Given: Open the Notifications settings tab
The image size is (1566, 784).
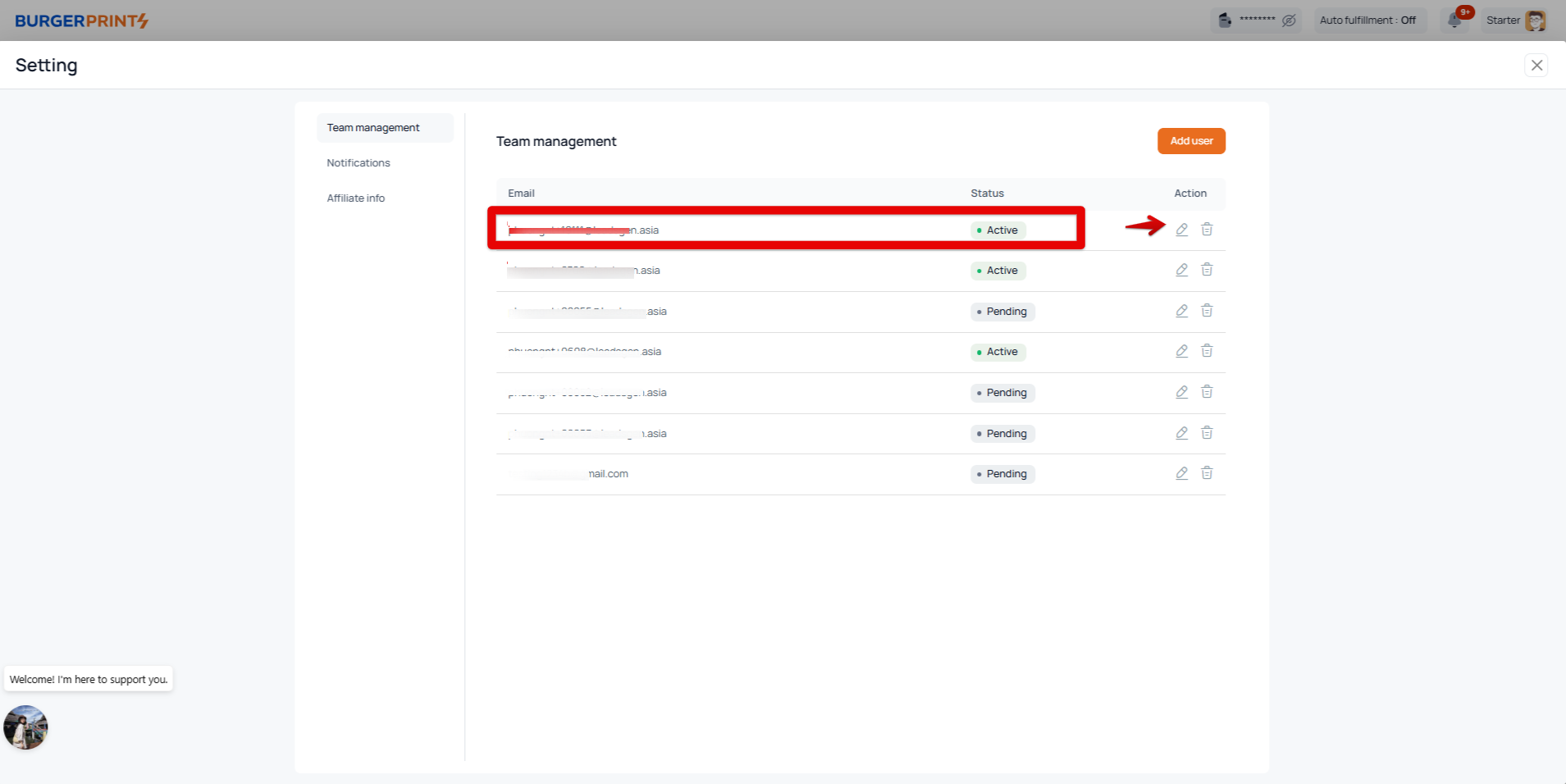Looking at the screenshot, I should (x=358, y=163).
